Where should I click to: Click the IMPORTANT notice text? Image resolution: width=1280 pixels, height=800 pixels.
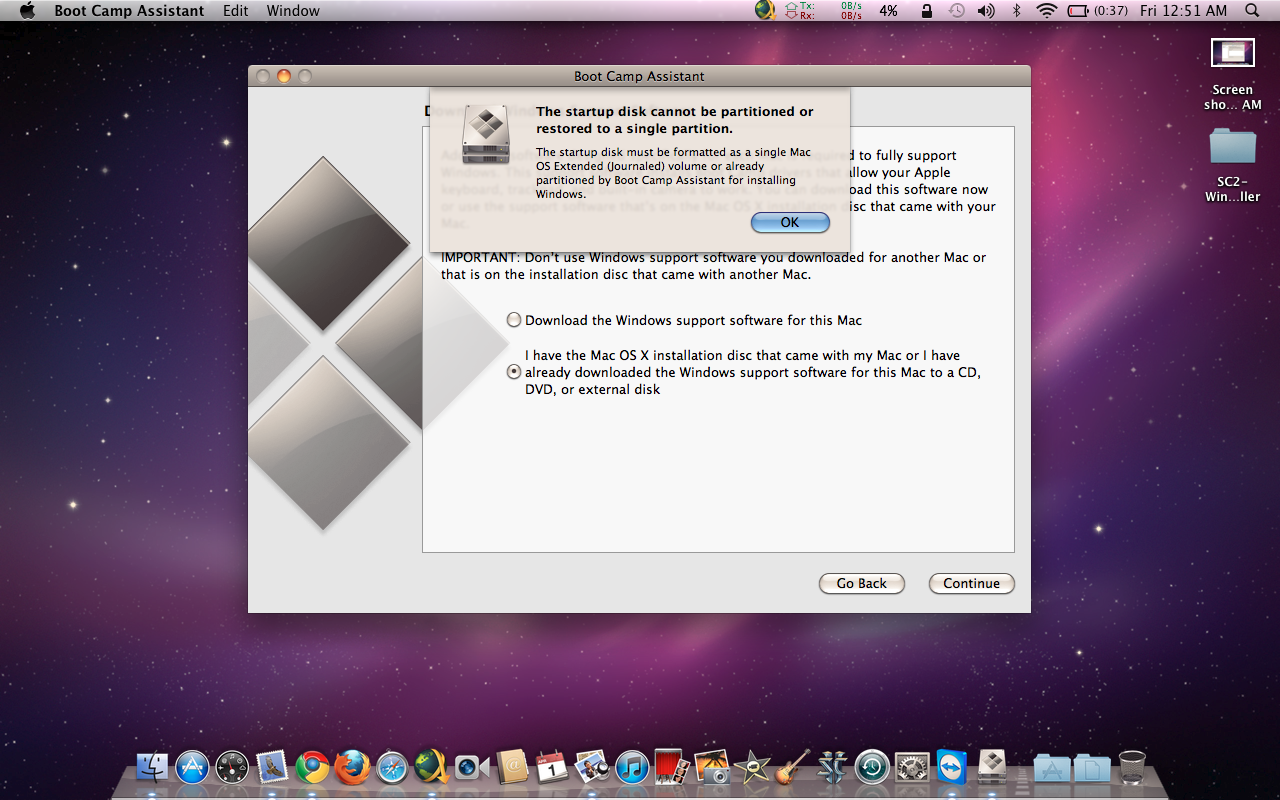pos(714,265)
